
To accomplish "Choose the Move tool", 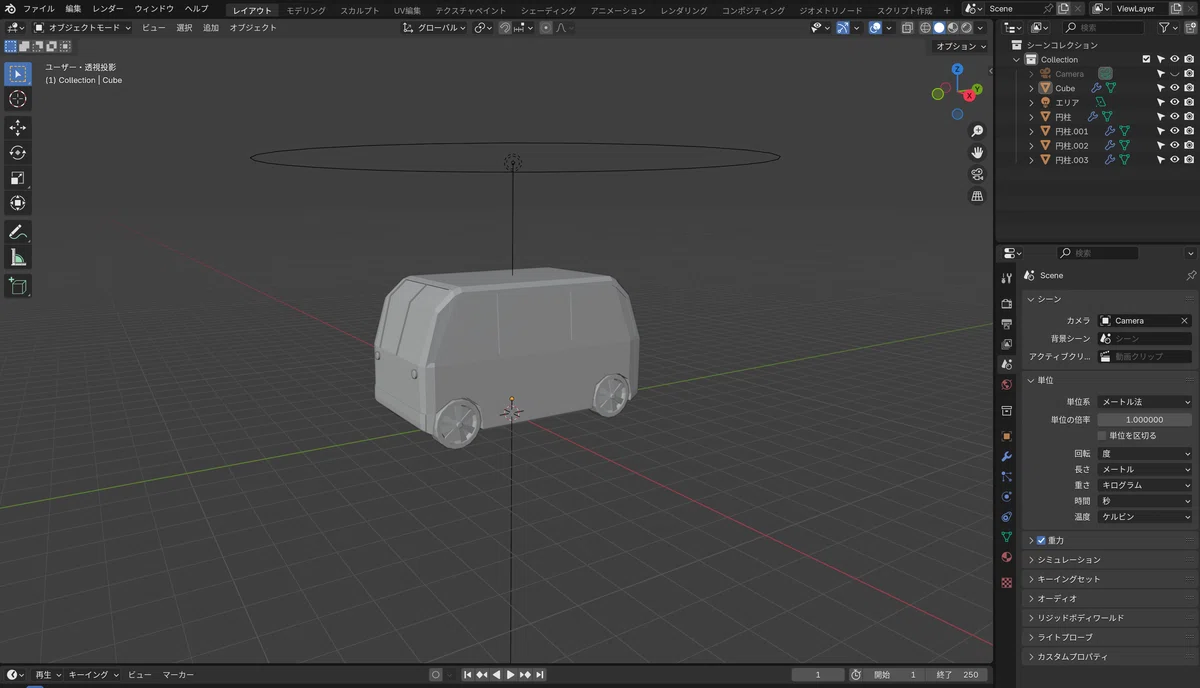I will (18, 127).
